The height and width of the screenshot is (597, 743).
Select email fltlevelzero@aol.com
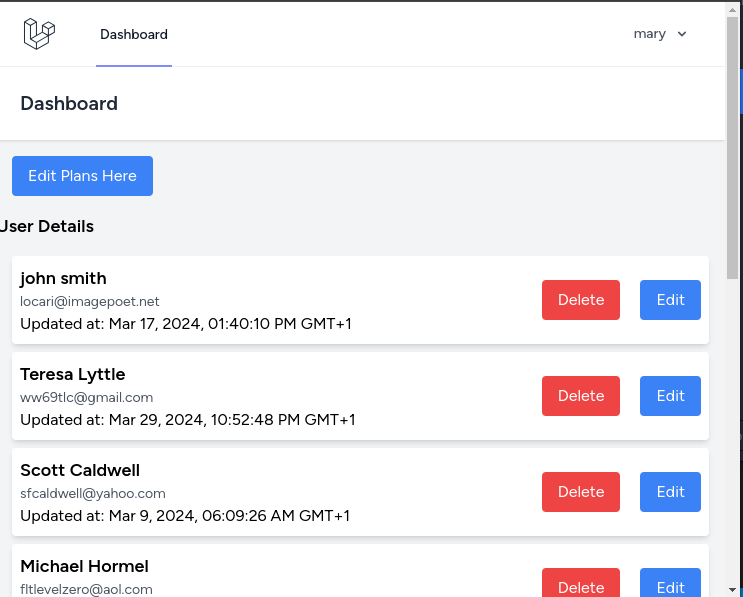click(x=86, y=589)
